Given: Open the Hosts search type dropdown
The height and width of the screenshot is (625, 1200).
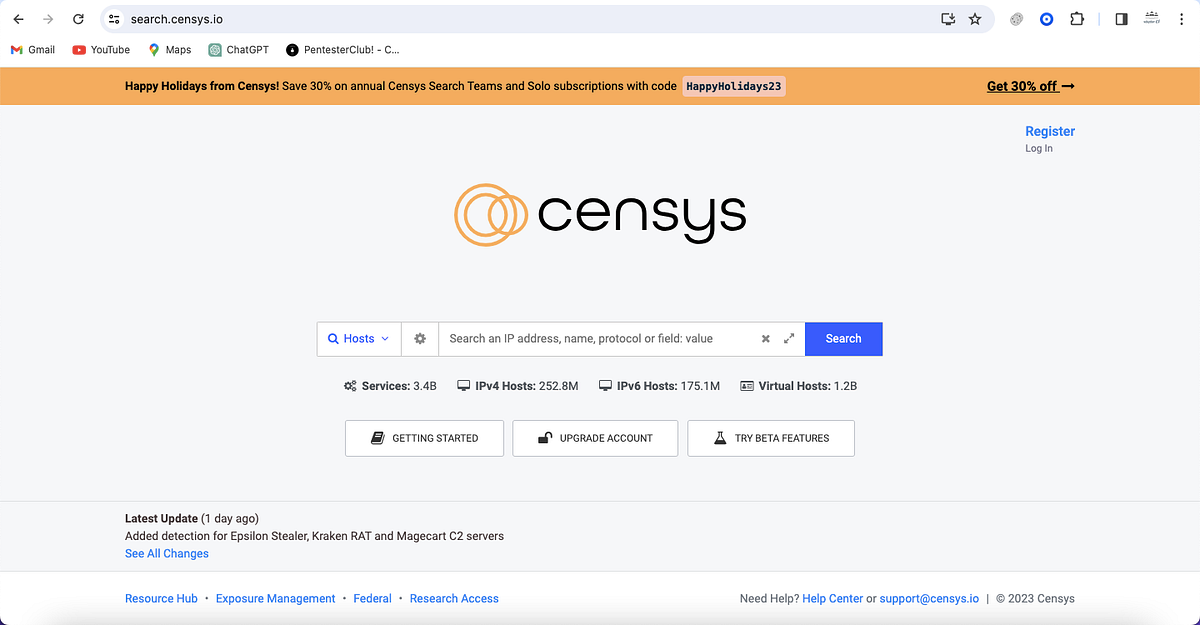Looking at the screenshot, I should pos(359,339).
